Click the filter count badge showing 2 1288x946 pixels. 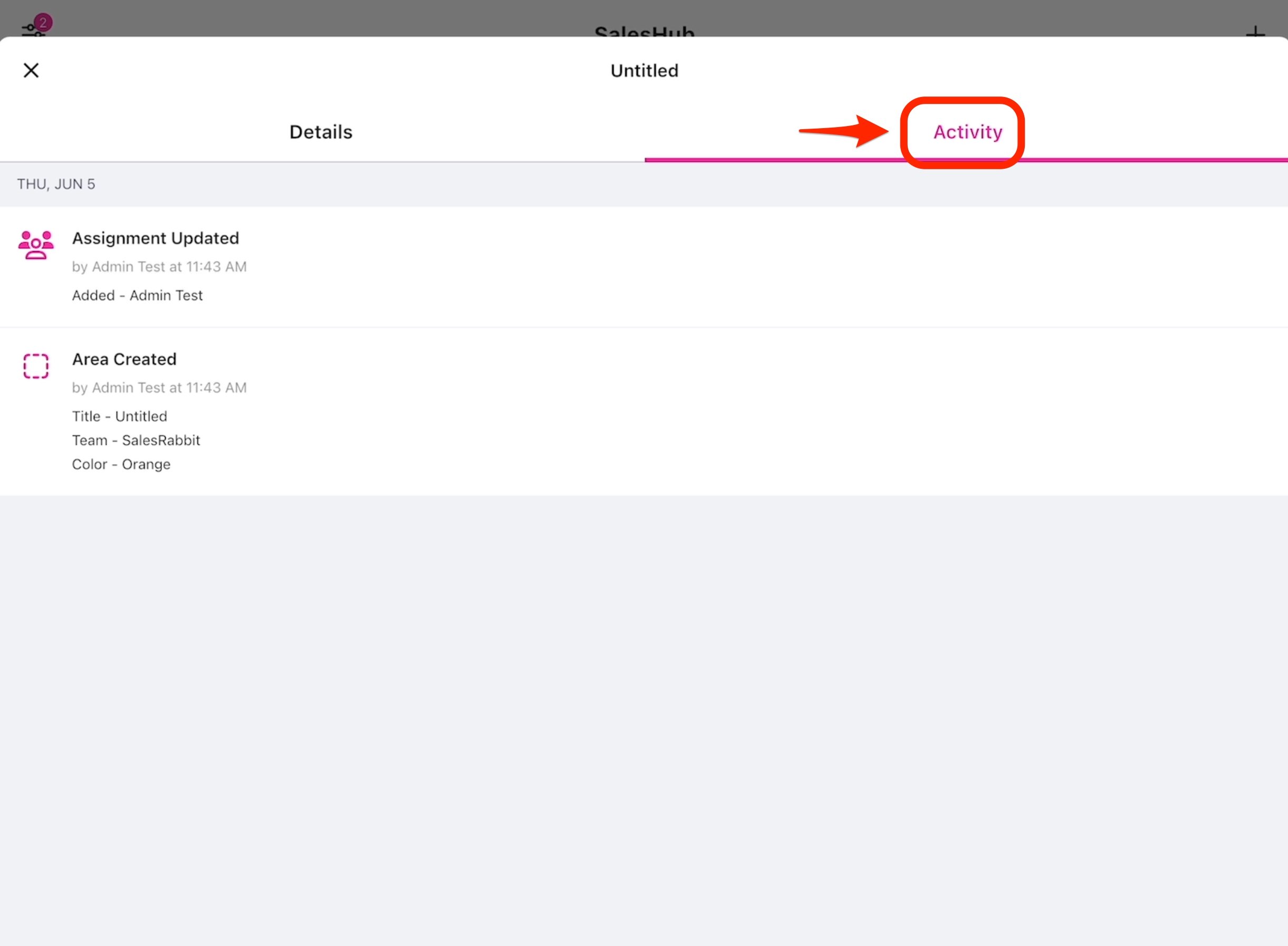click(x=43, y=22)
